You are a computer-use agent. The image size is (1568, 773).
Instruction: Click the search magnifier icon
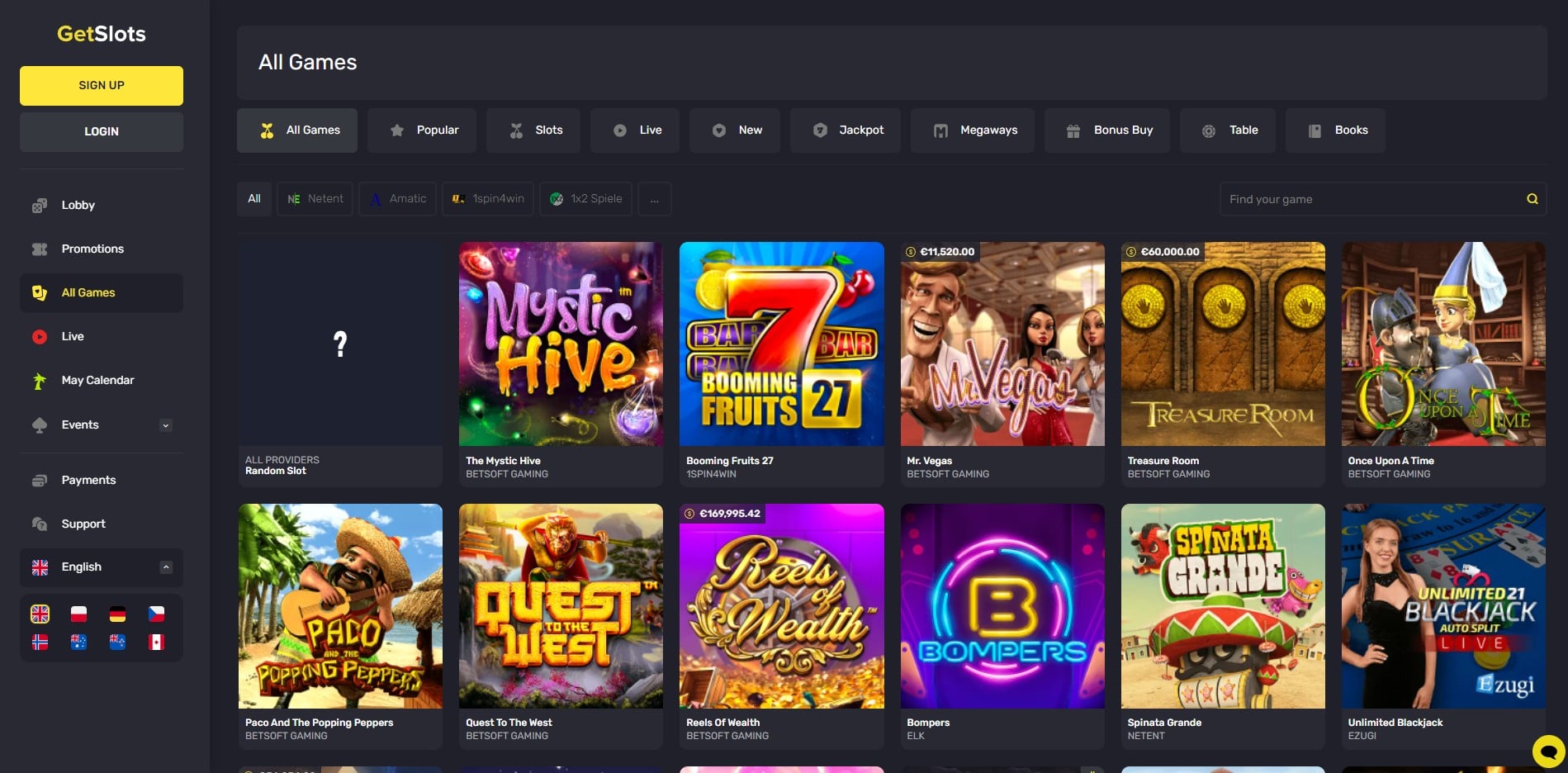1532,199
